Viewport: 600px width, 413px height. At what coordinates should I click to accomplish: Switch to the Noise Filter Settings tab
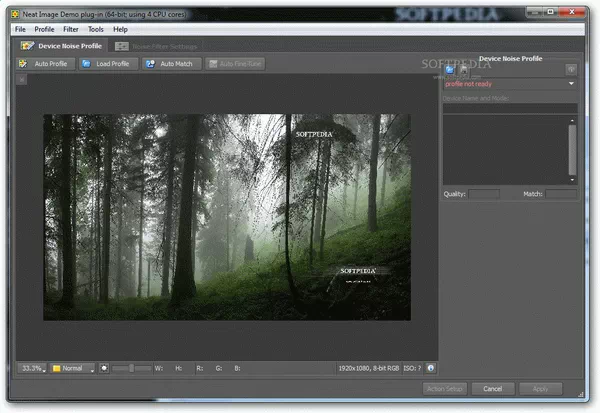point(156,47)
